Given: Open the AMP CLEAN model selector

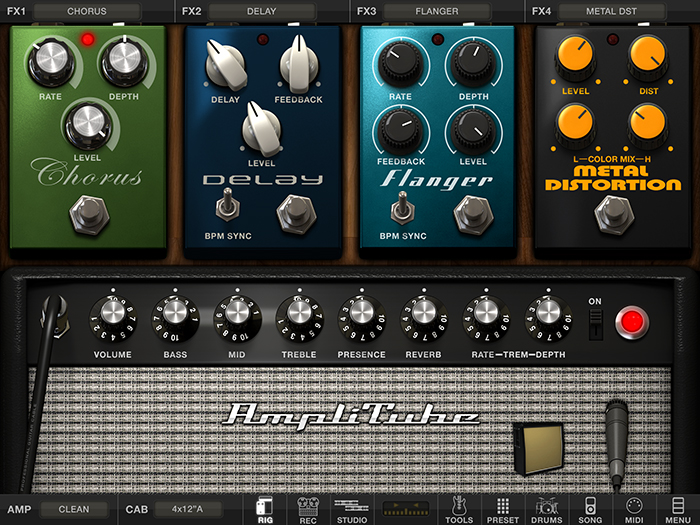Looking at the screenshot, I should 74,509.
